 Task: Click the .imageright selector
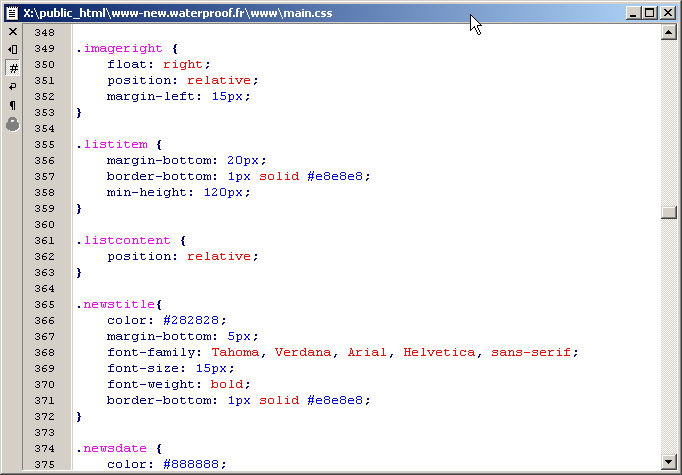(120, 48)
